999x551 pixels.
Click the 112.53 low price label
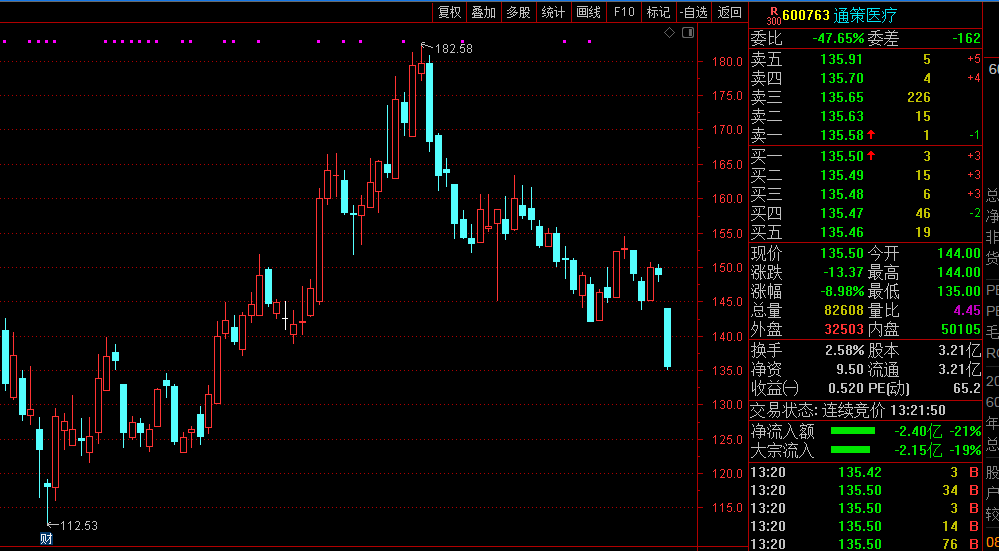(79, 526)
